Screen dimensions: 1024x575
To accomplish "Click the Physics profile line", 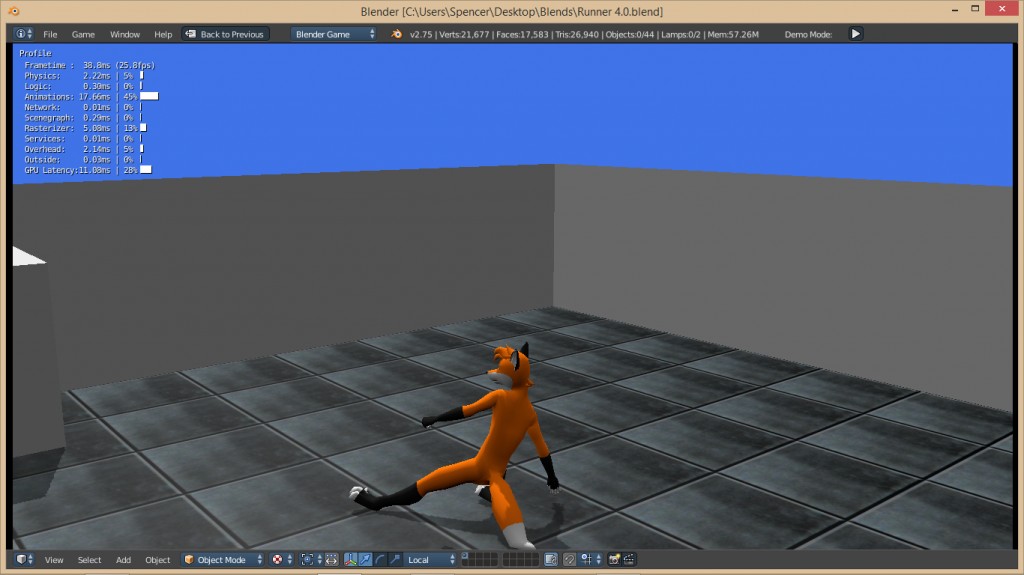I will click(x=84, y=76).
